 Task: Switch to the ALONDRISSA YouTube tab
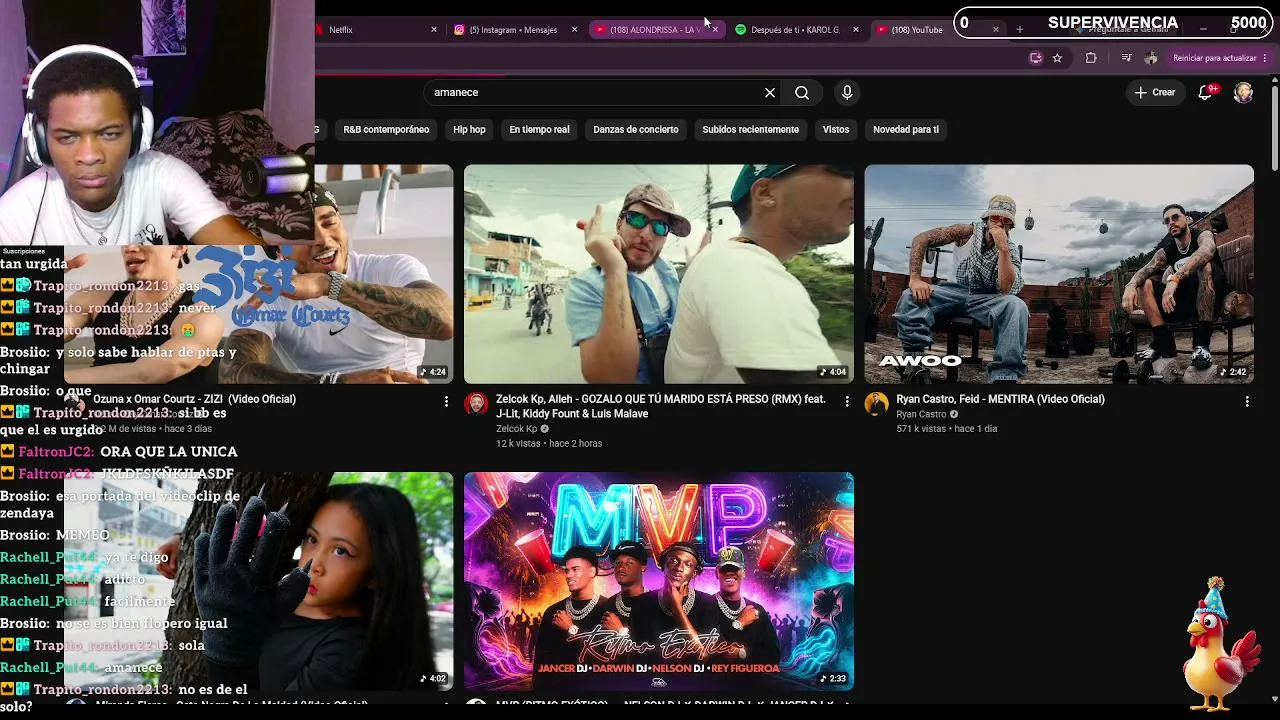[656, 30]
